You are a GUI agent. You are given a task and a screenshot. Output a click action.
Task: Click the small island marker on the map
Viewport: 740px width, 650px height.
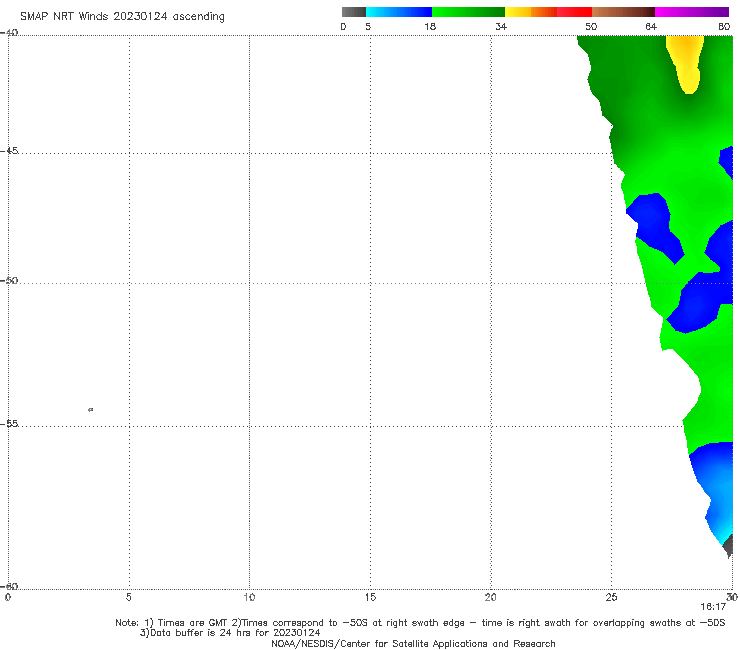pyautogui.click(x=91, y=409)
